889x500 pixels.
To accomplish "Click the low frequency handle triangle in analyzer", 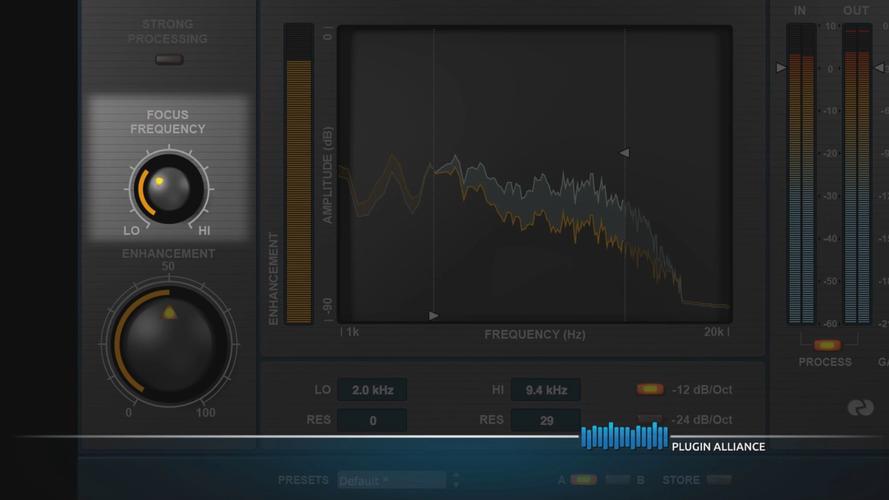I will (433, 316).
